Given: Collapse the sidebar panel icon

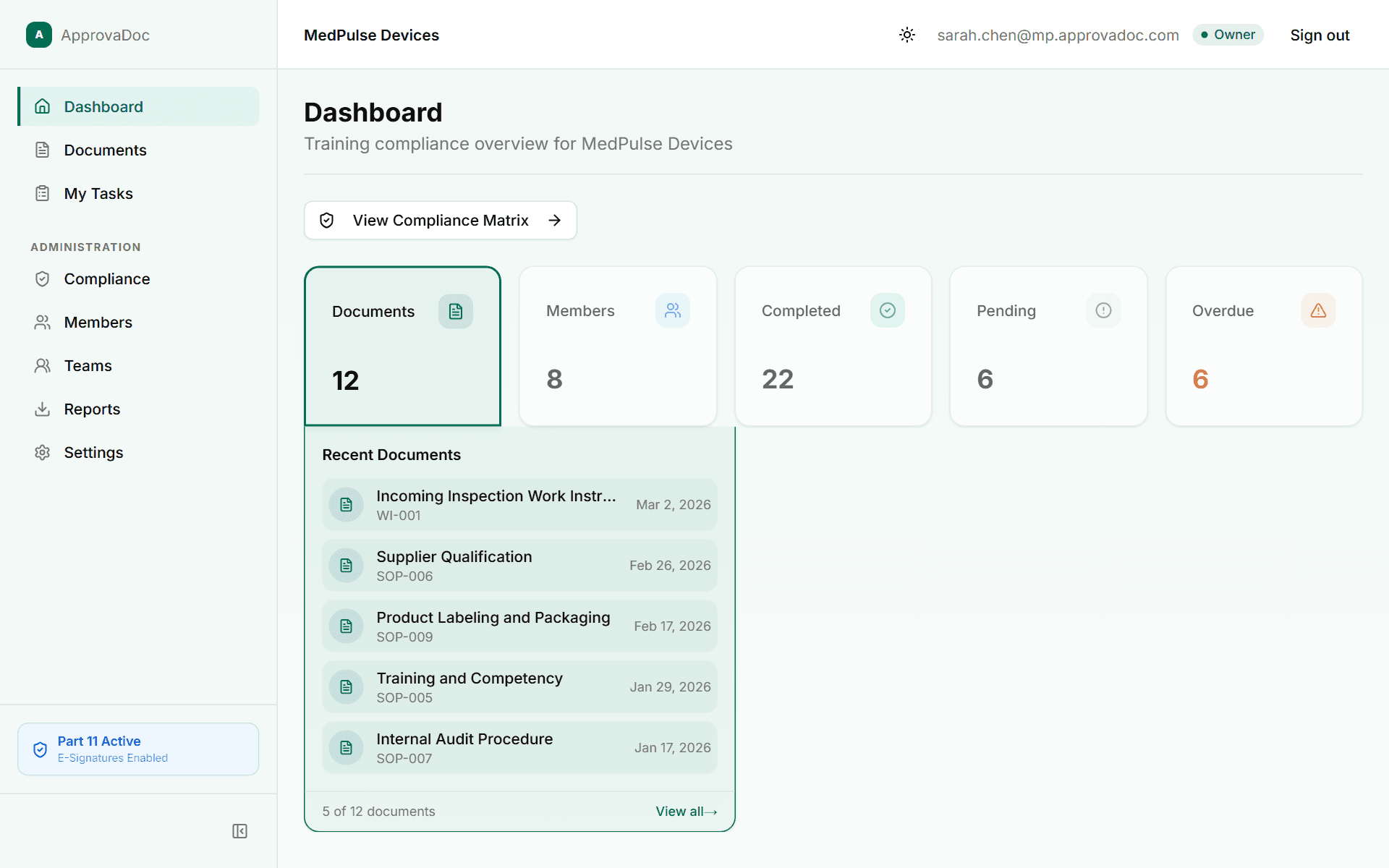Looking at the screenshot, I should point(239,831).
